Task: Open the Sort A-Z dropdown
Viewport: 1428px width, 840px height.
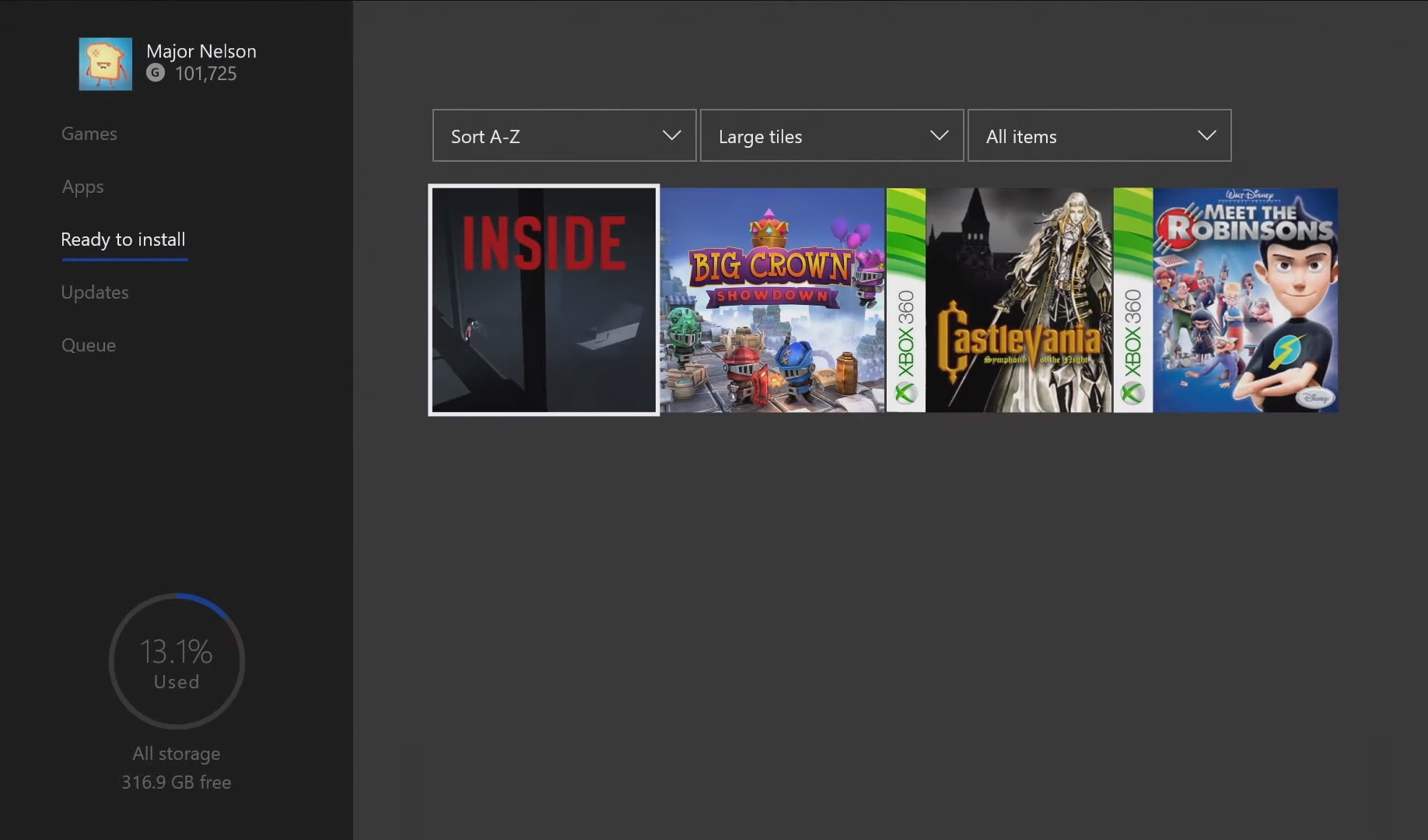Action: pos(565,136)
